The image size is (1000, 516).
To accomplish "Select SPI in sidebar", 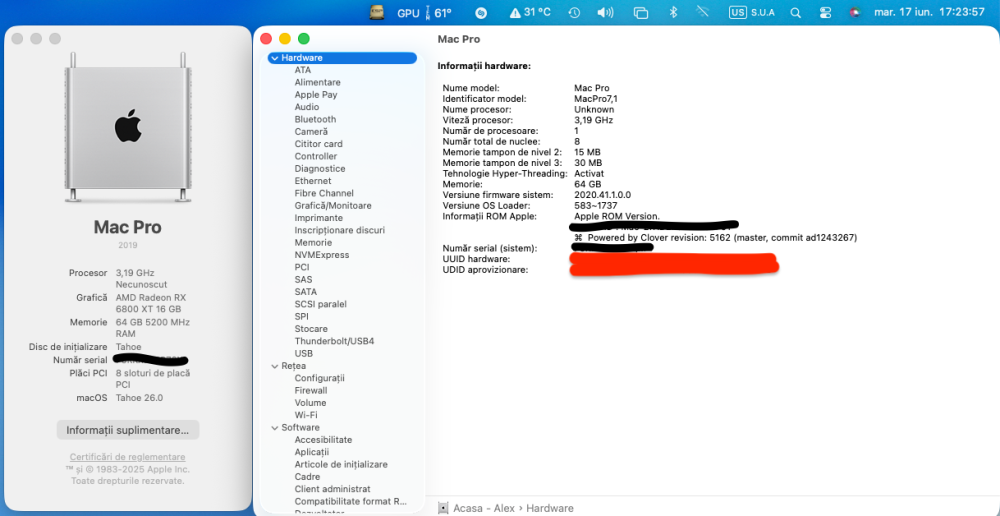I will [302, 316].
